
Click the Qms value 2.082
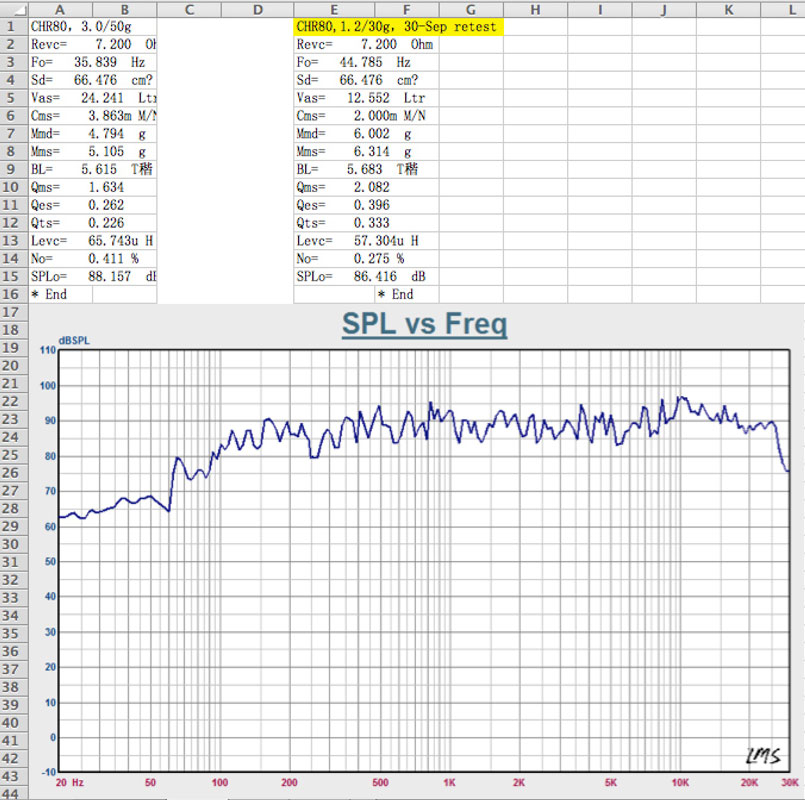point(372,187)
